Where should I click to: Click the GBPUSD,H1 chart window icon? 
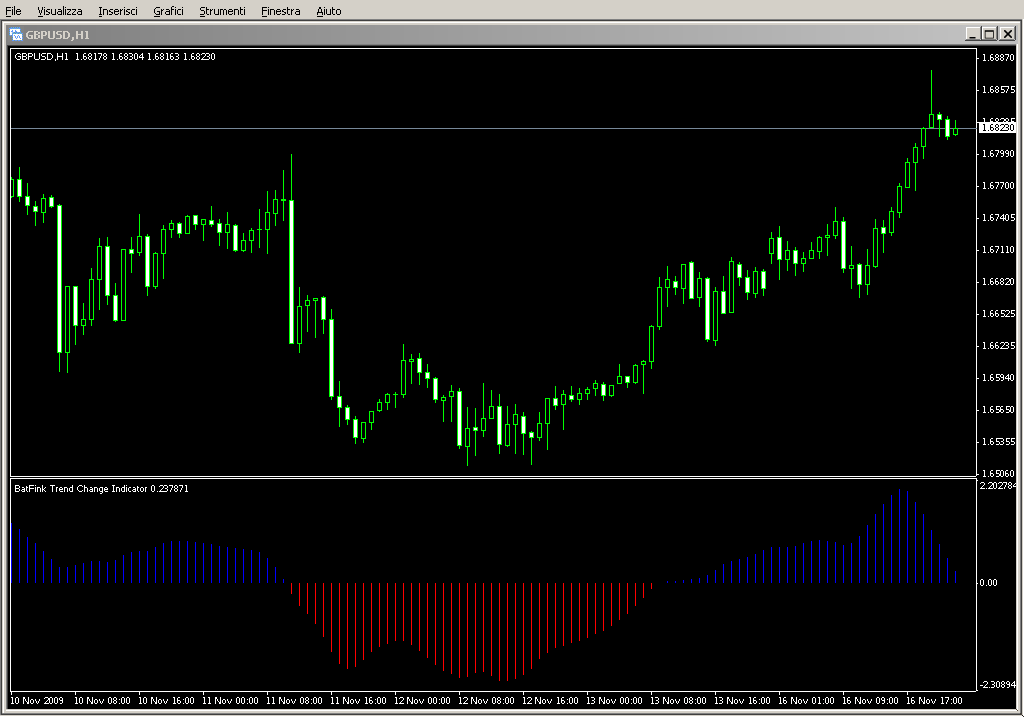tap(16, 34)
